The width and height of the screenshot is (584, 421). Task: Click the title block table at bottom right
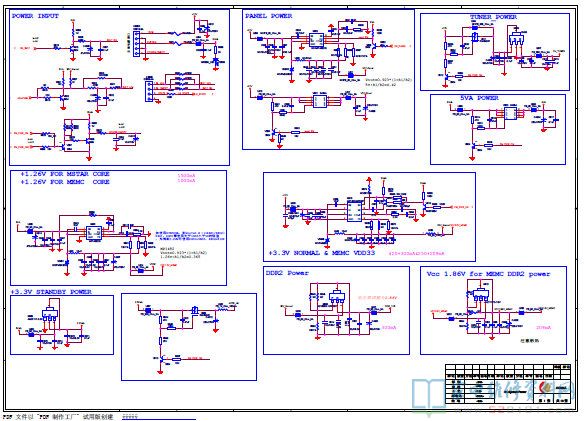point(508,384)
